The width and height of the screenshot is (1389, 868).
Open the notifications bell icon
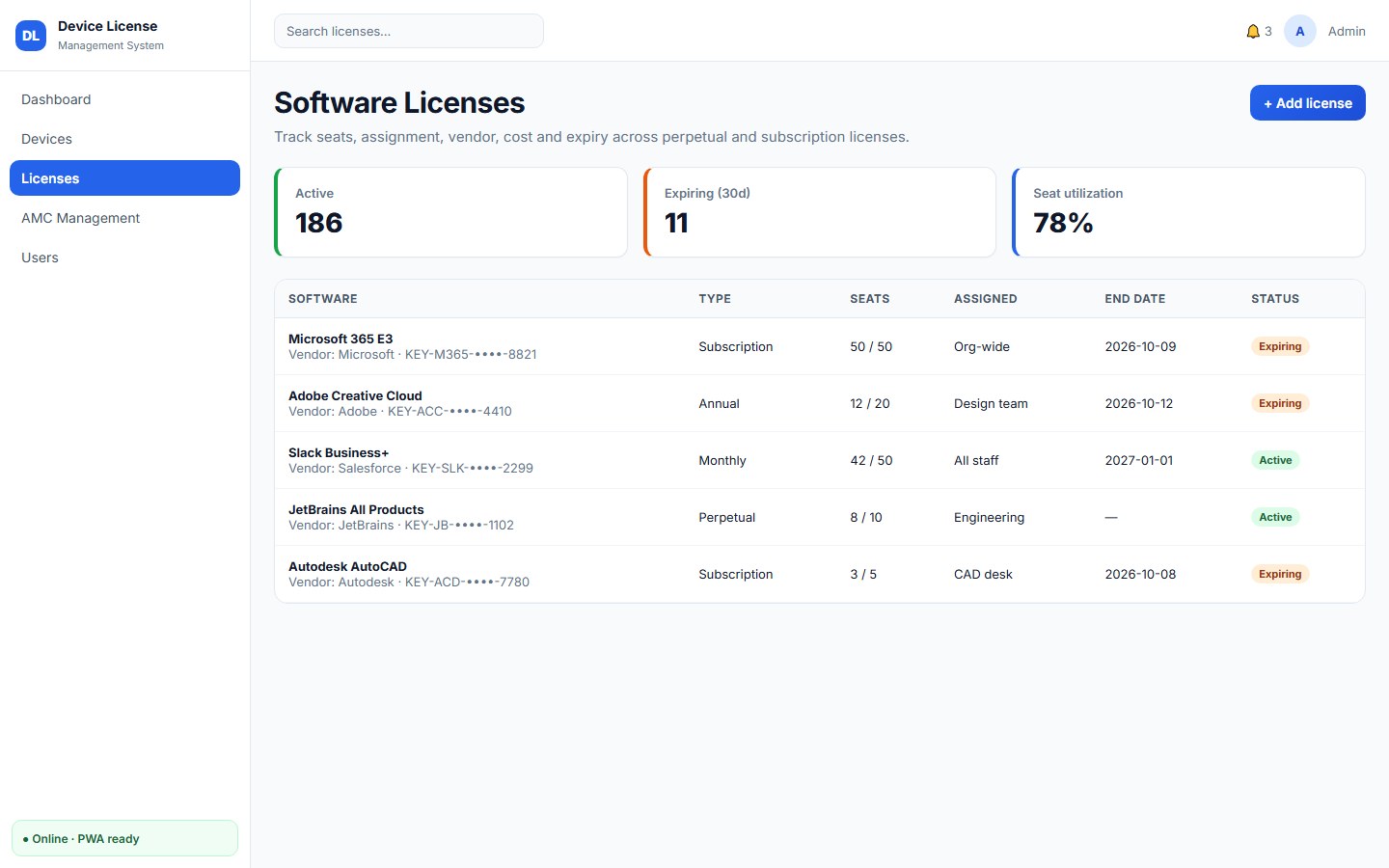point(1253,32)
